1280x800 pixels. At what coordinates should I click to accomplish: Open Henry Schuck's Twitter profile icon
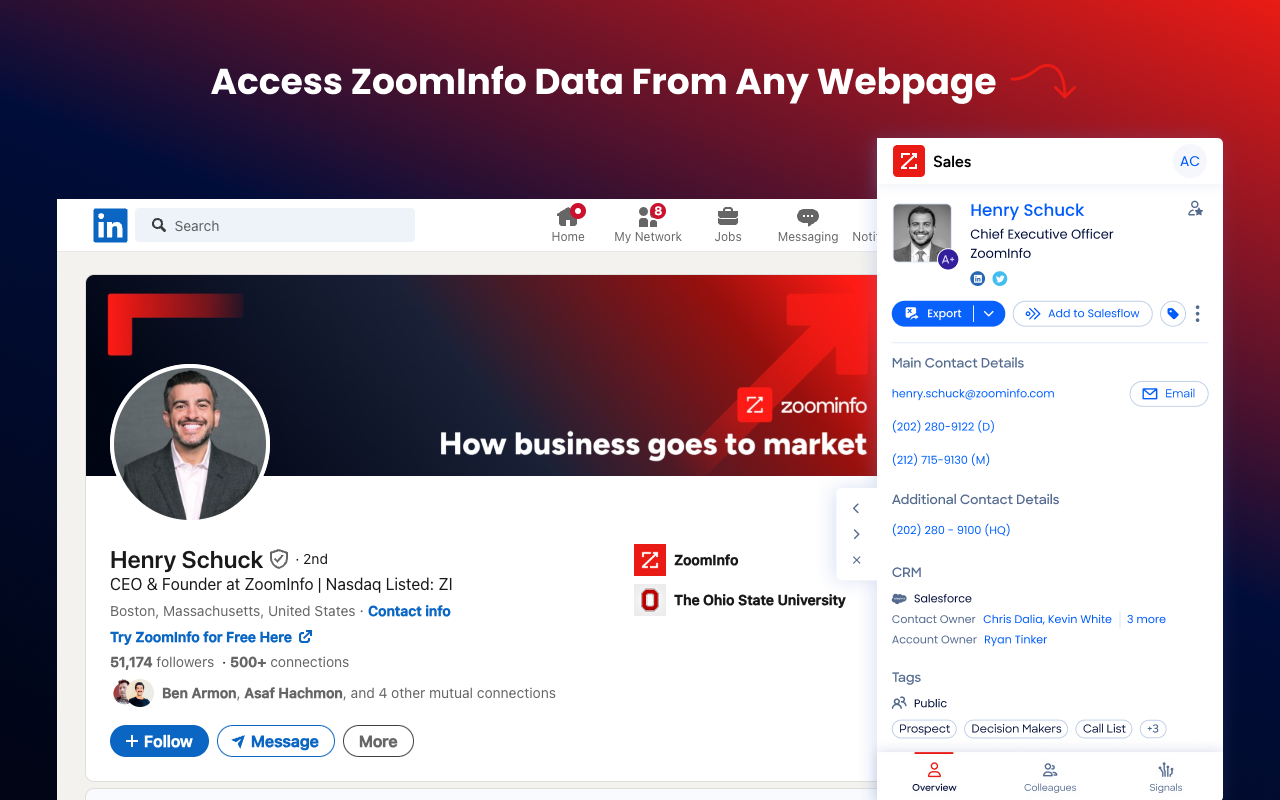[x=999, y=278]
